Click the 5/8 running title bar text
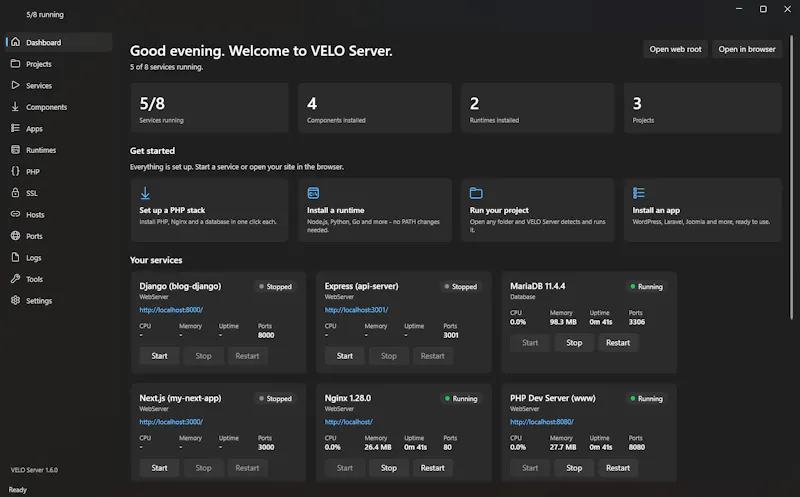 click(x=45, y=14)
